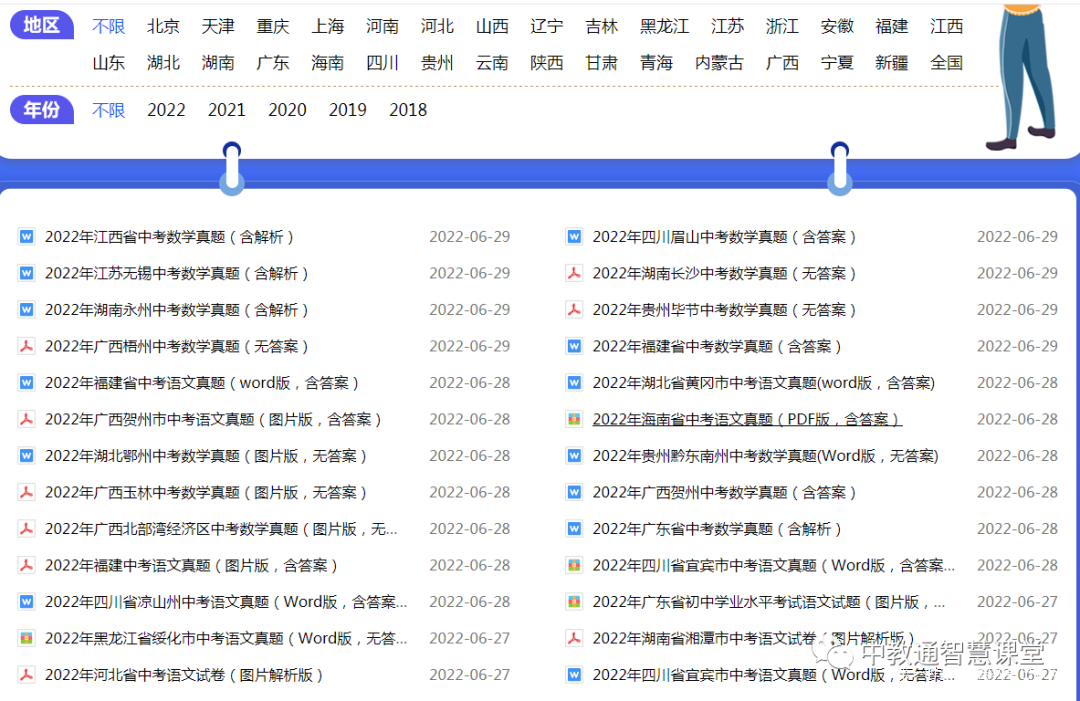
Task: Click image icon beside 2022年四川省宜宾市中考语文真题 dated 2022-06-28
Action: [574, 565]
